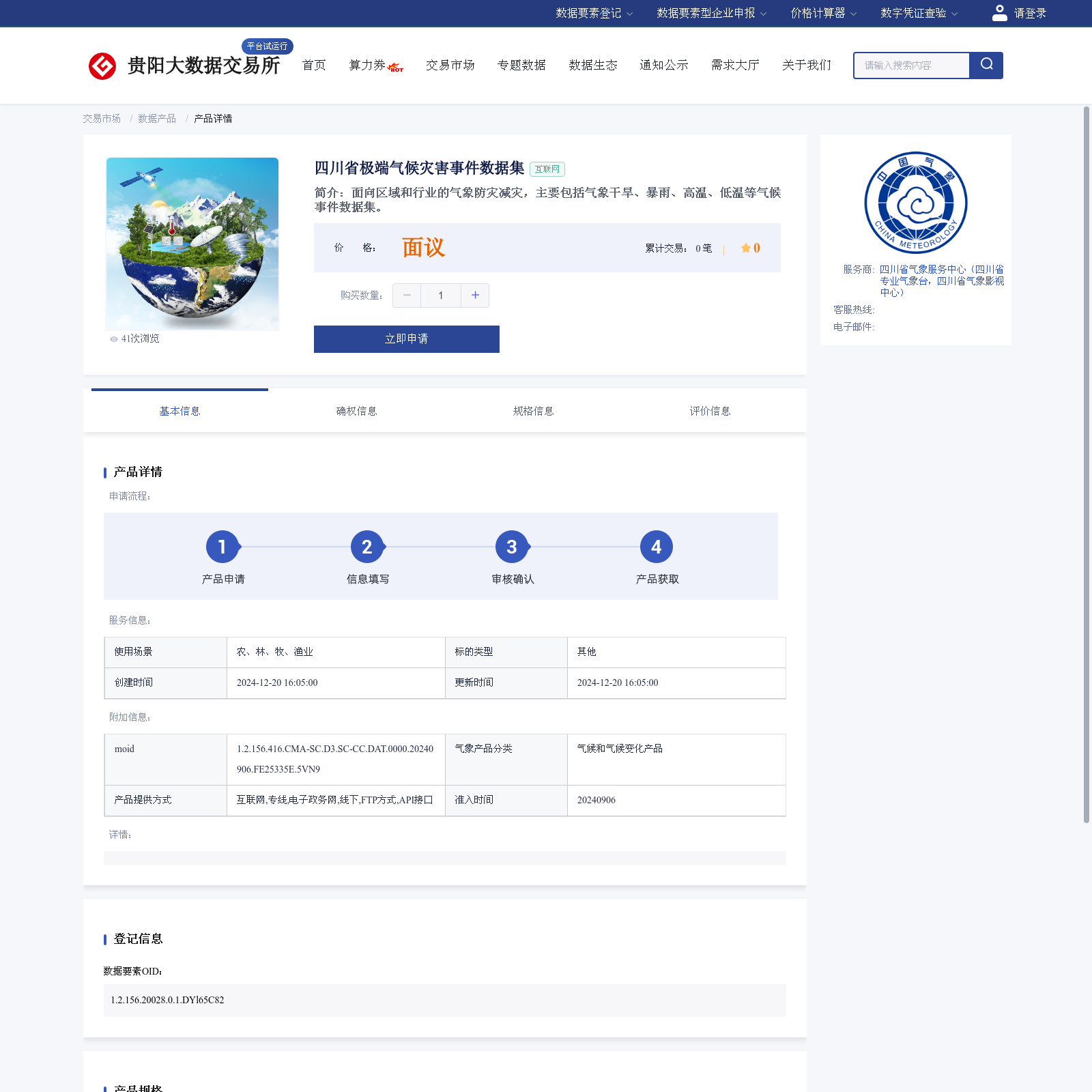Click the 登记信息 section heading

click(138, 939)
